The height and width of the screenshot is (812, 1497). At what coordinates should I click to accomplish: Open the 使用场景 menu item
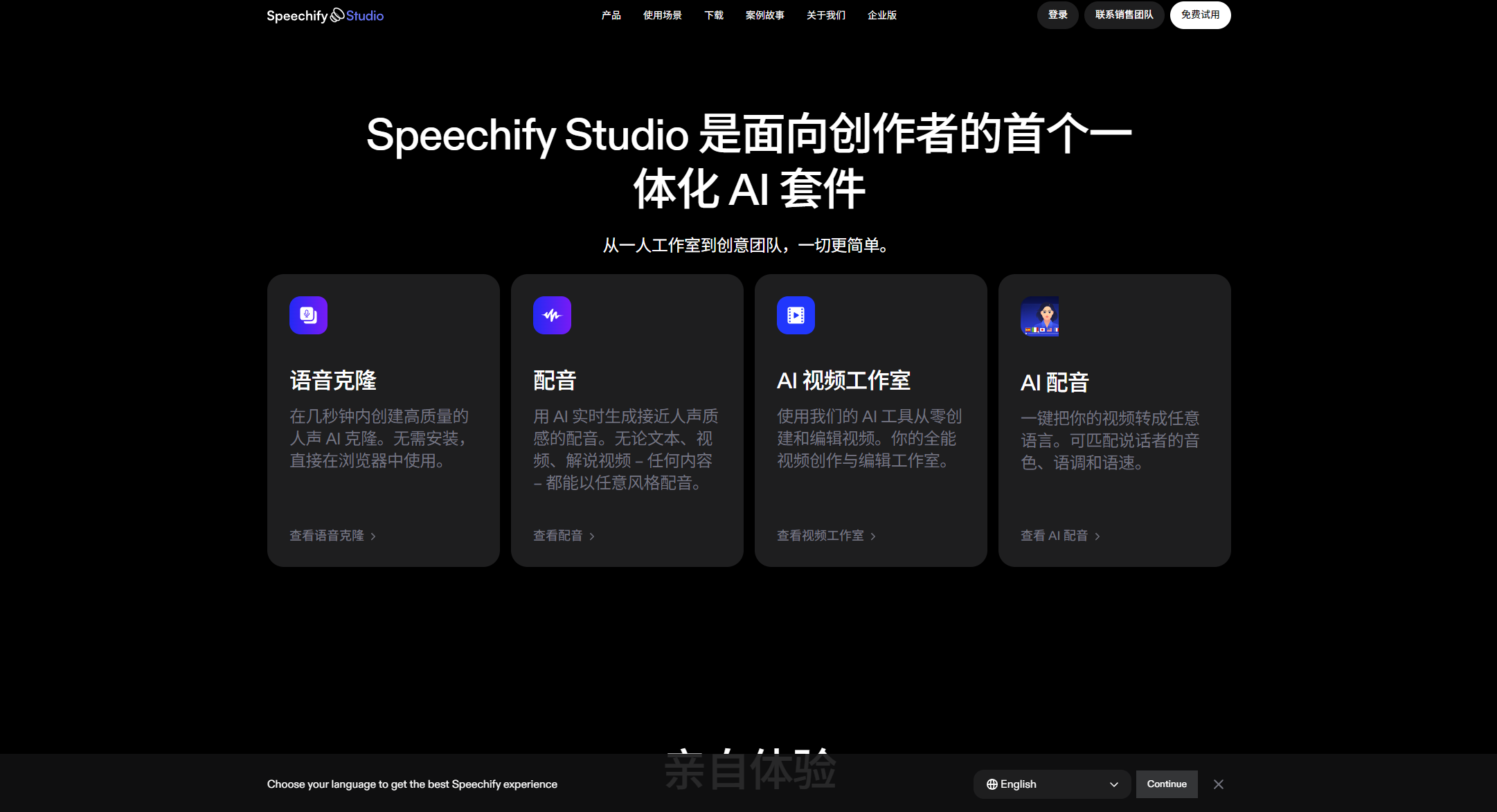click(662, 15)
